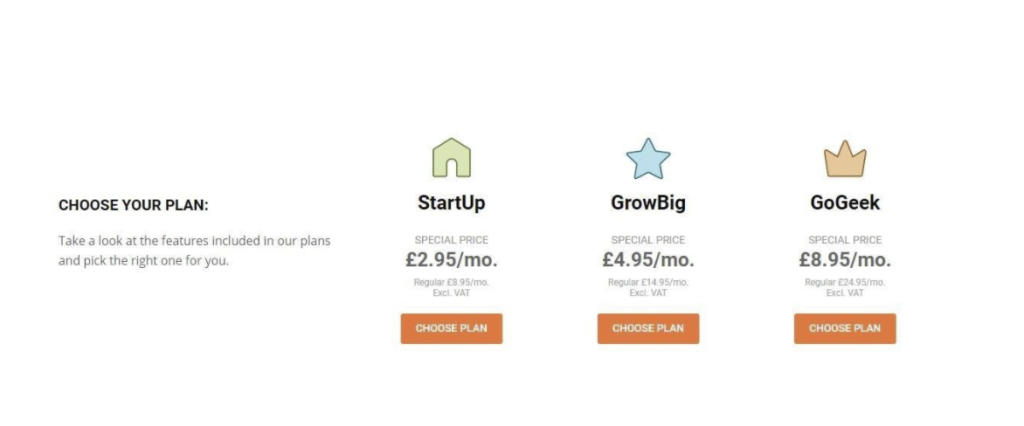This screenshot has height=426, width=1024.
Task: Click SPECIAL PRICE label above £2.95
Action: [451, 240]
